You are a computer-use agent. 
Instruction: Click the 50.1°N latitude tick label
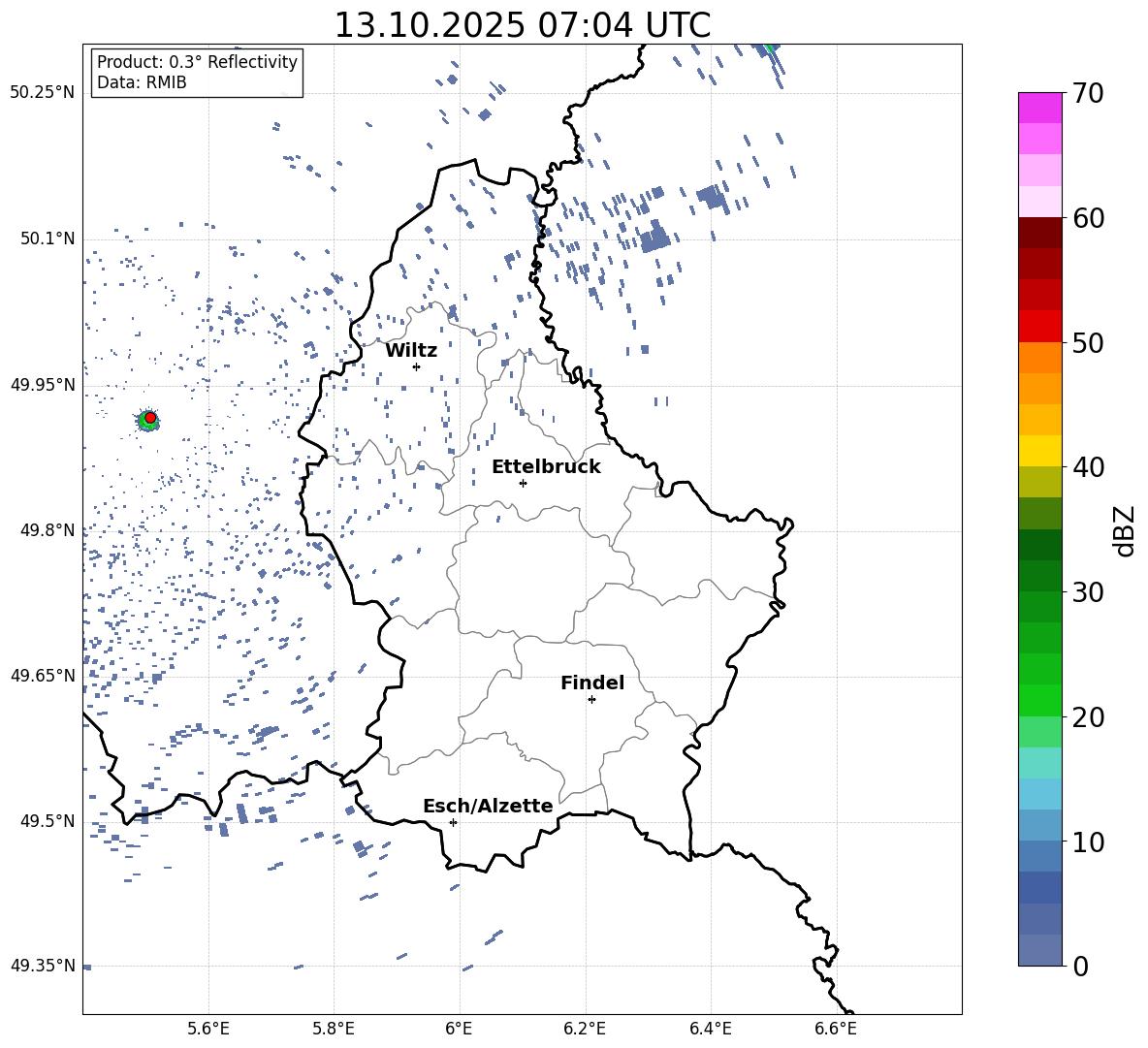click(x=48, y=239)
